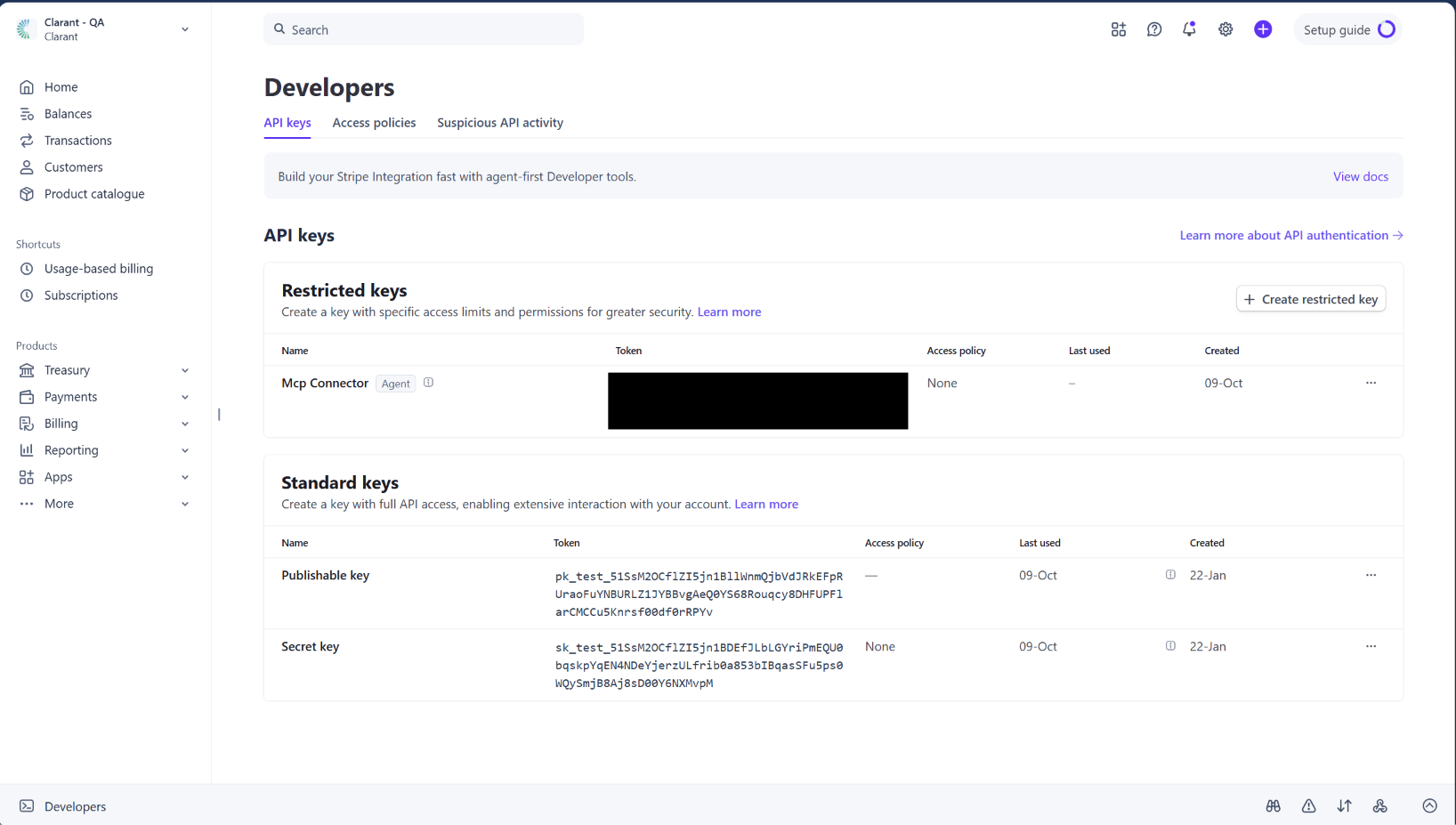1456x825 pixels.
Task: Click the Treasury bank icon
Action: point(27,370)
